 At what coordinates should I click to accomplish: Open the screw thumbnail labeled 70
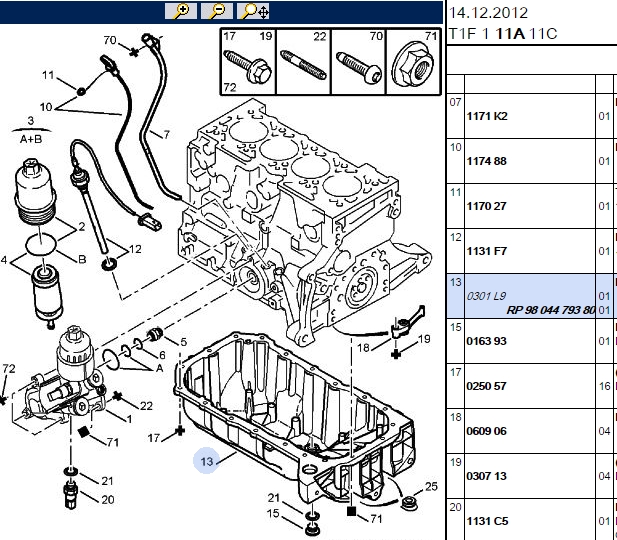click(x=358, y=62)
